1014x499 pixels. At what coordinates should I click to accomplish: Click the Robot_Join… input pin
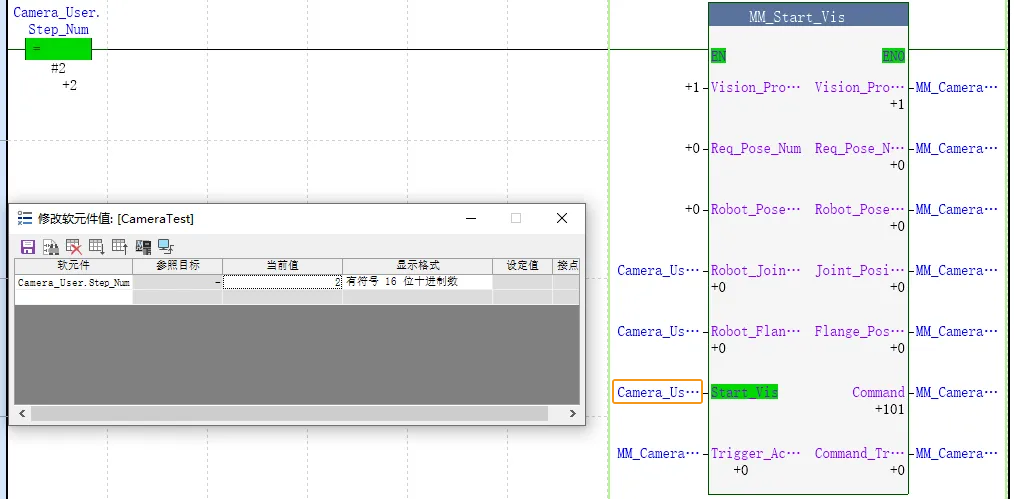click(755, 270)
